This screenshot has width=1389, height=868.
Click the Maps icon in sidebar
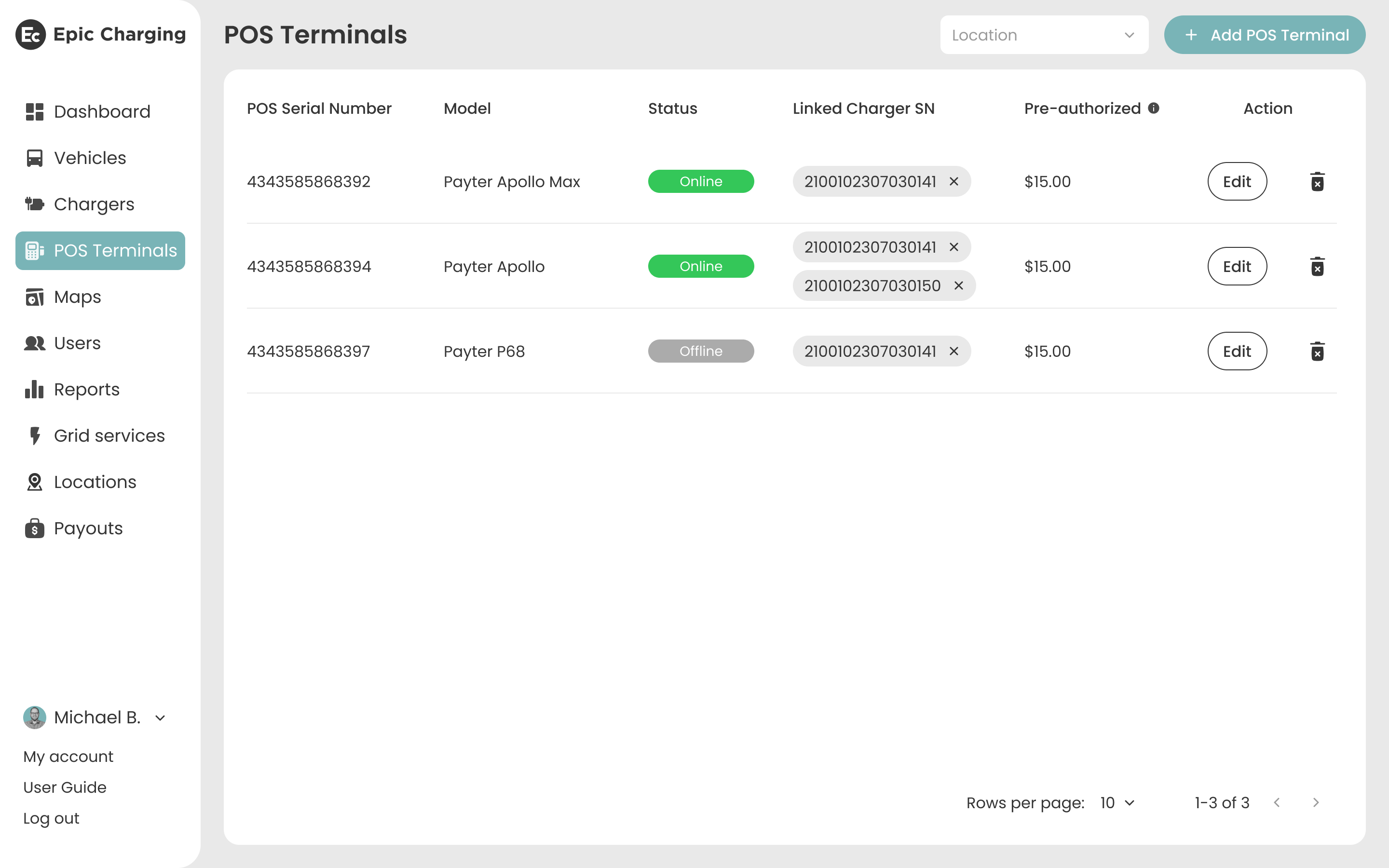pyautogui.click(x=34, y=297)
